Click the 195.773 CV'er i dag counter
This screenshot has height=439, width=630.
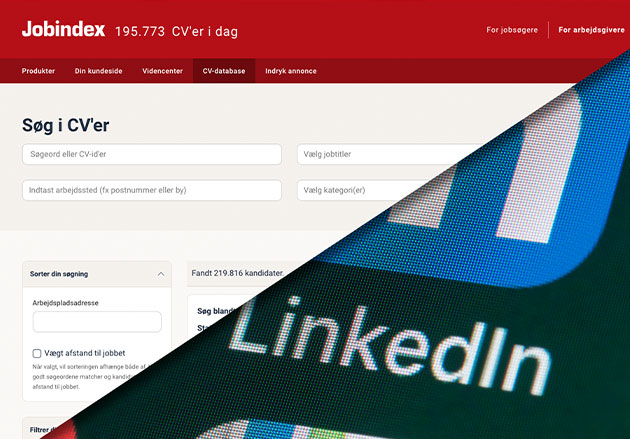pos(176,31)
